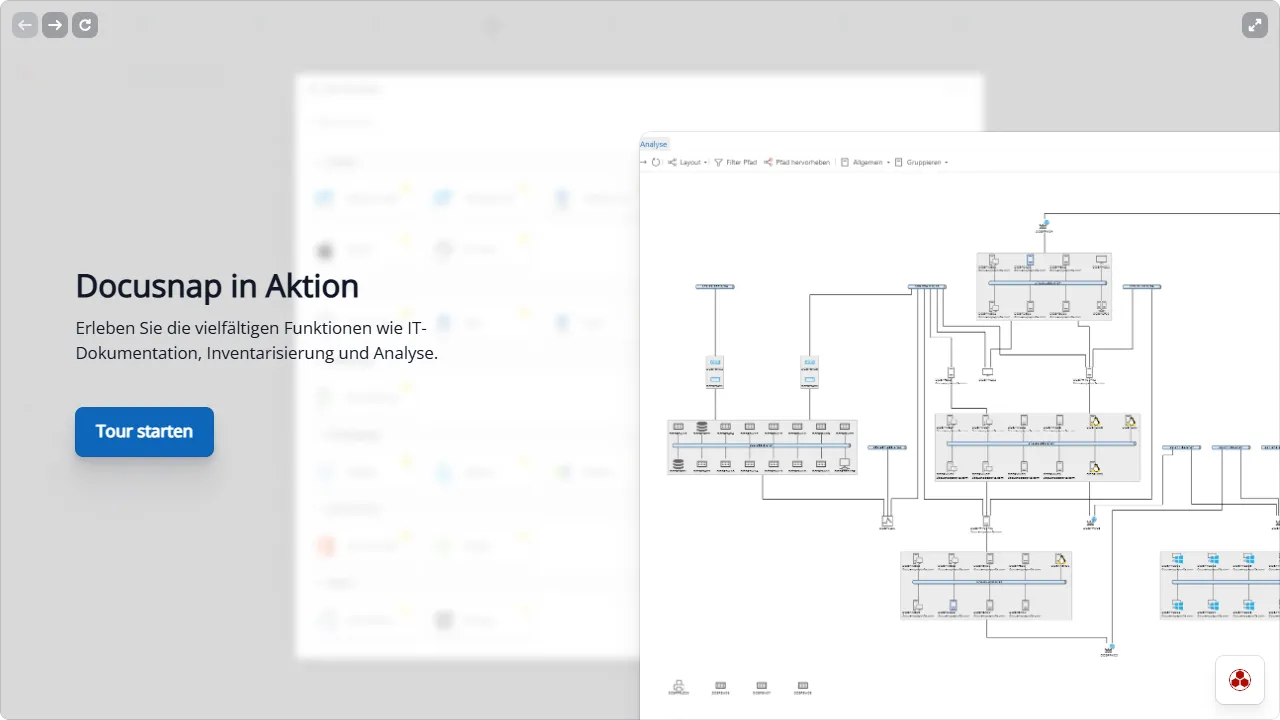Enter fullscreen with the expand icon
The image size is (1280, 720).
tap(1255, 25)
